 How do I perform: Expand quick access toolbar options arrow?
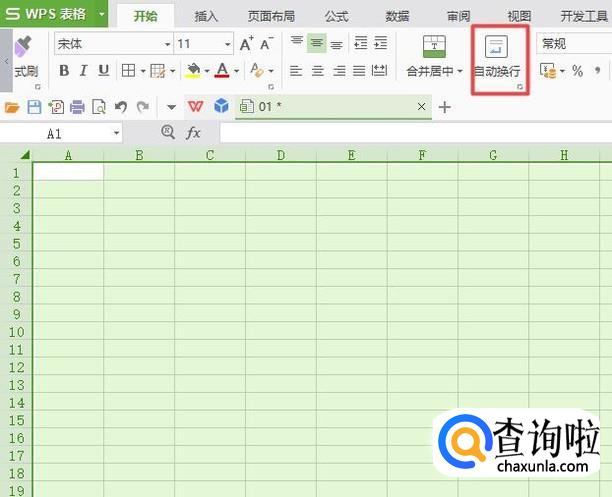click(171, 107)
